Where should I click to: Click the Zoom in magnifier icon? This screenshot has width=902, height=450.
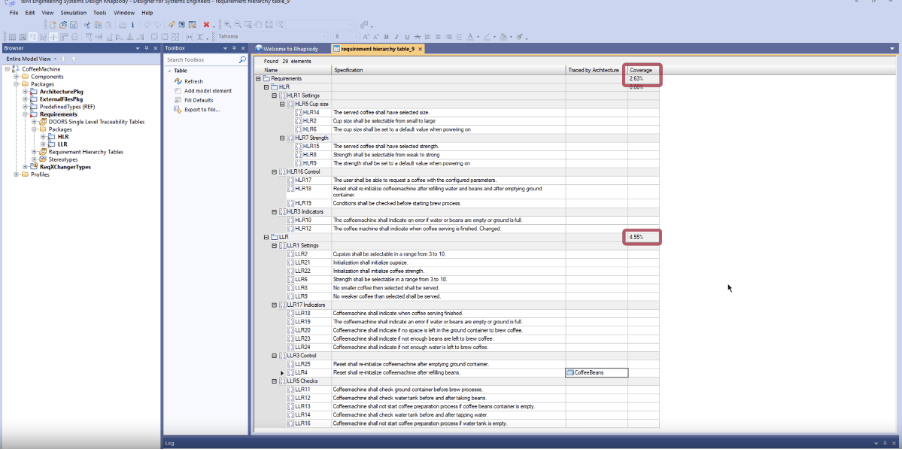coord(227,25)
